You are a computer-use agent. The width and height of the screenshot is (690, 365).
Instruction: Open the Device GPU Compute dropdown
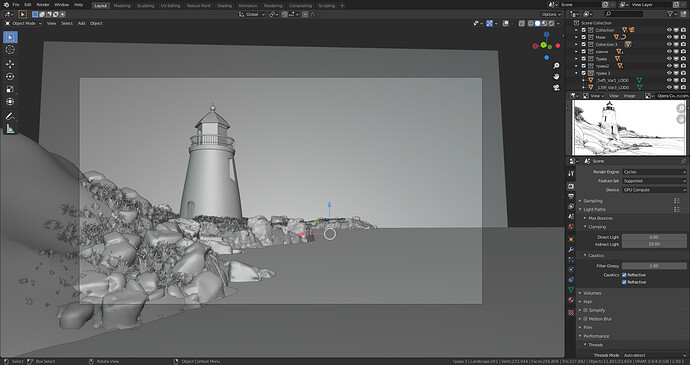[x=654, y=190]
